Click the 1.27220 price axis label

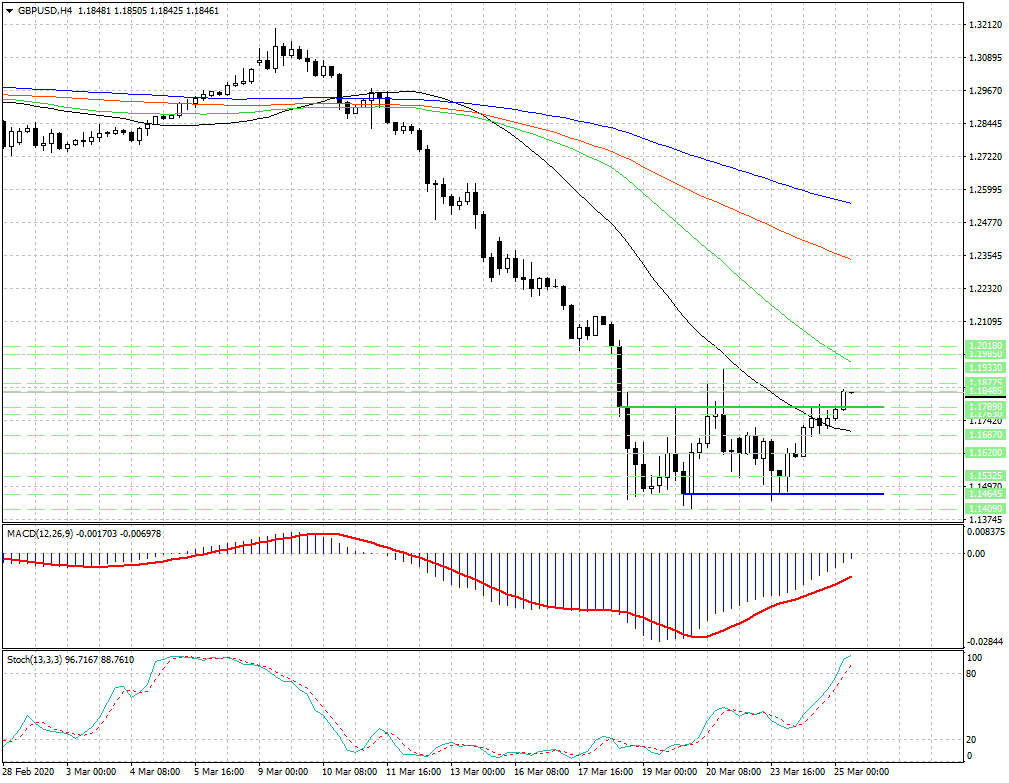point(985,156)
